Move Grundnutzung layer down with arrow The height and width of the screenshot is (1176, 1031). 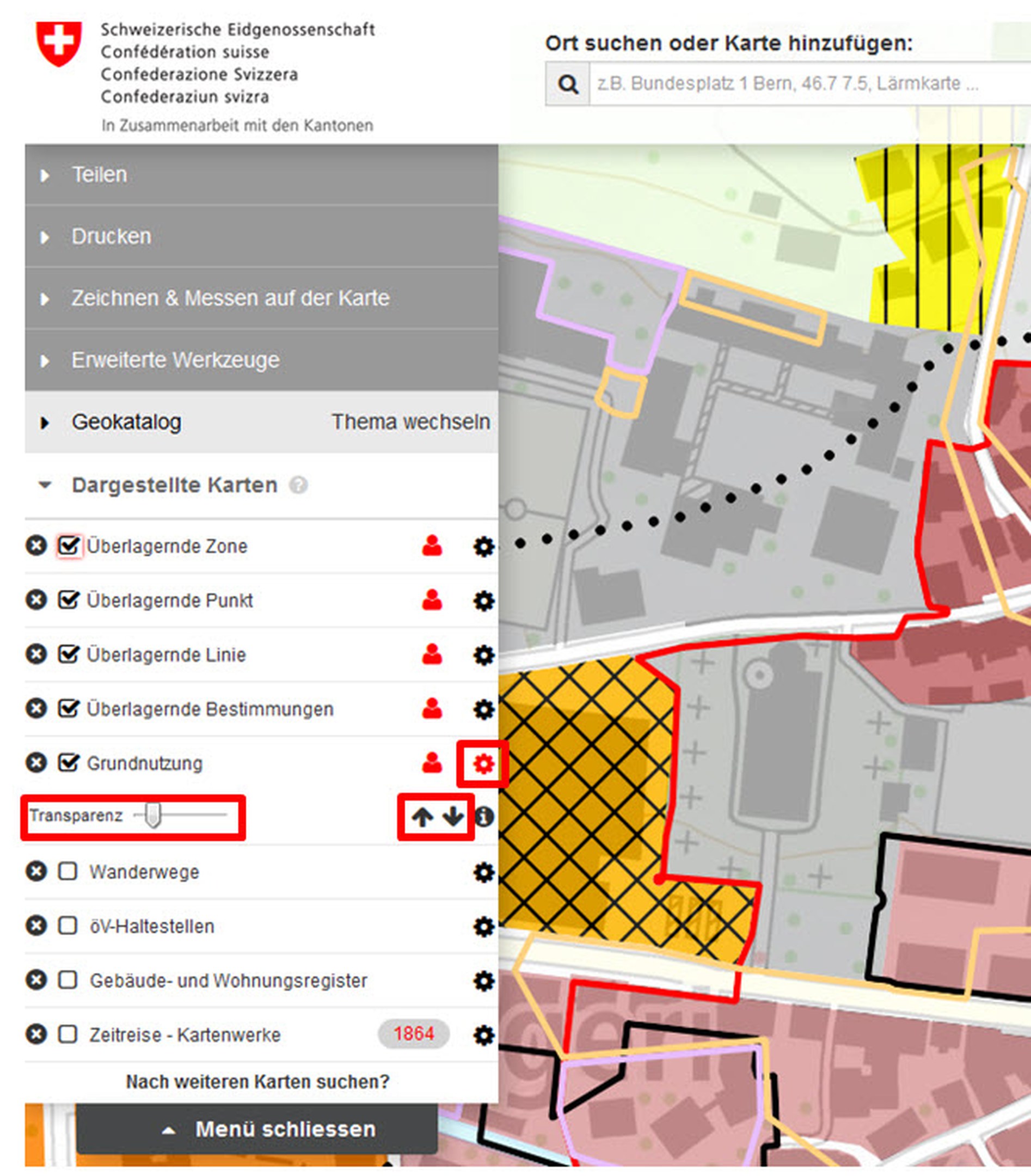(453, 816)
